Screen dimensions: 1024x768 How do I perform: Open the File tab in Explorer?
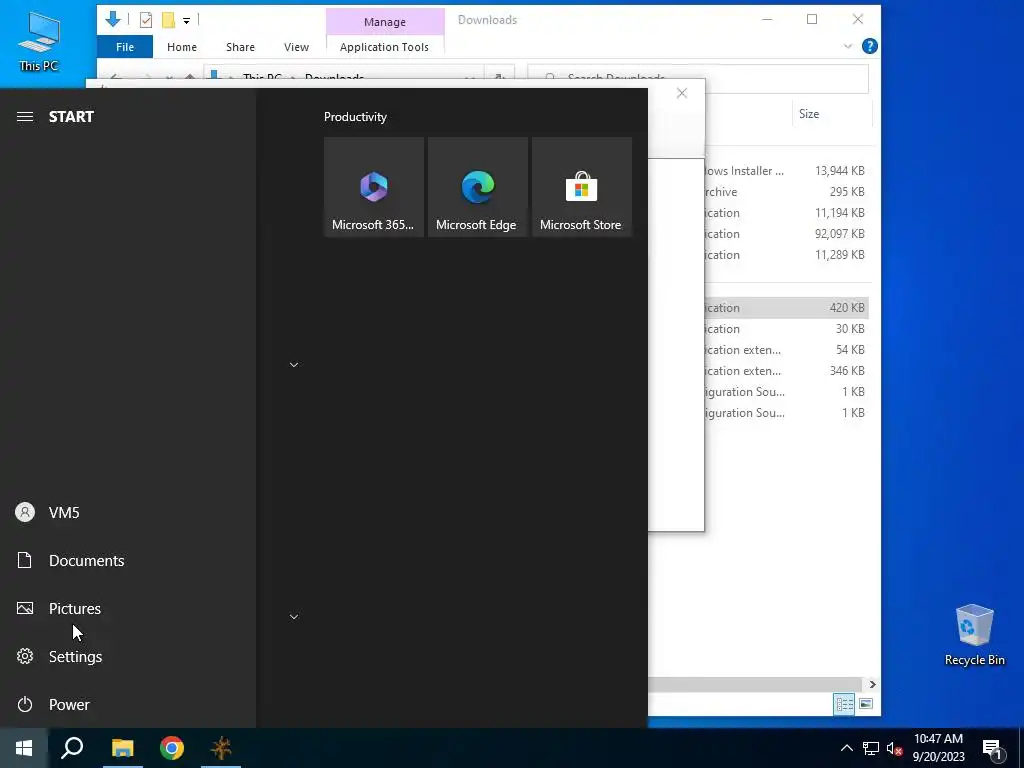point(125,47)
